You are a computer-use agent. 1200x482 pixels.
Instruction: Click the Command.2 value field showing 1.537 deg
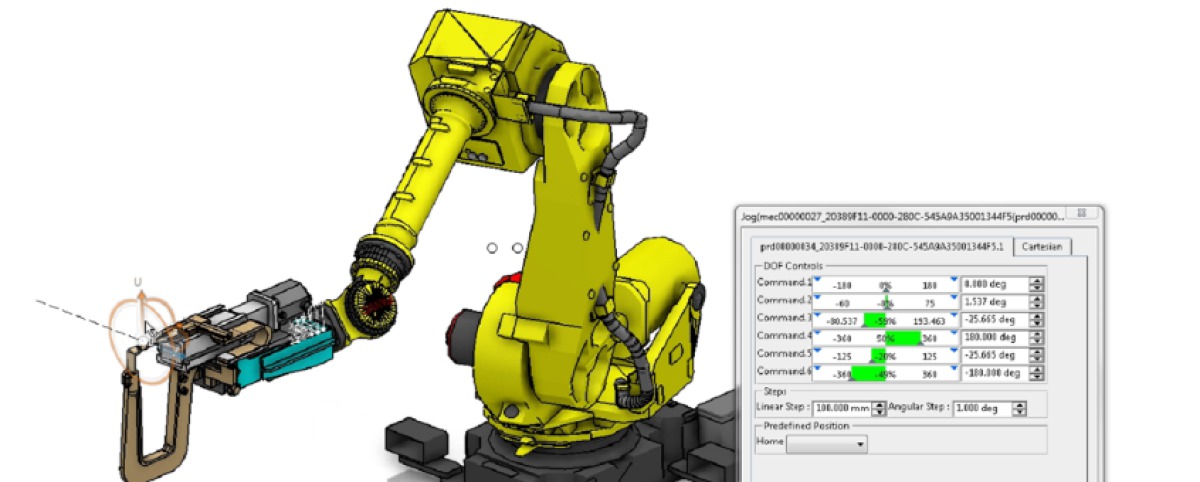click(x=994, y=302)
